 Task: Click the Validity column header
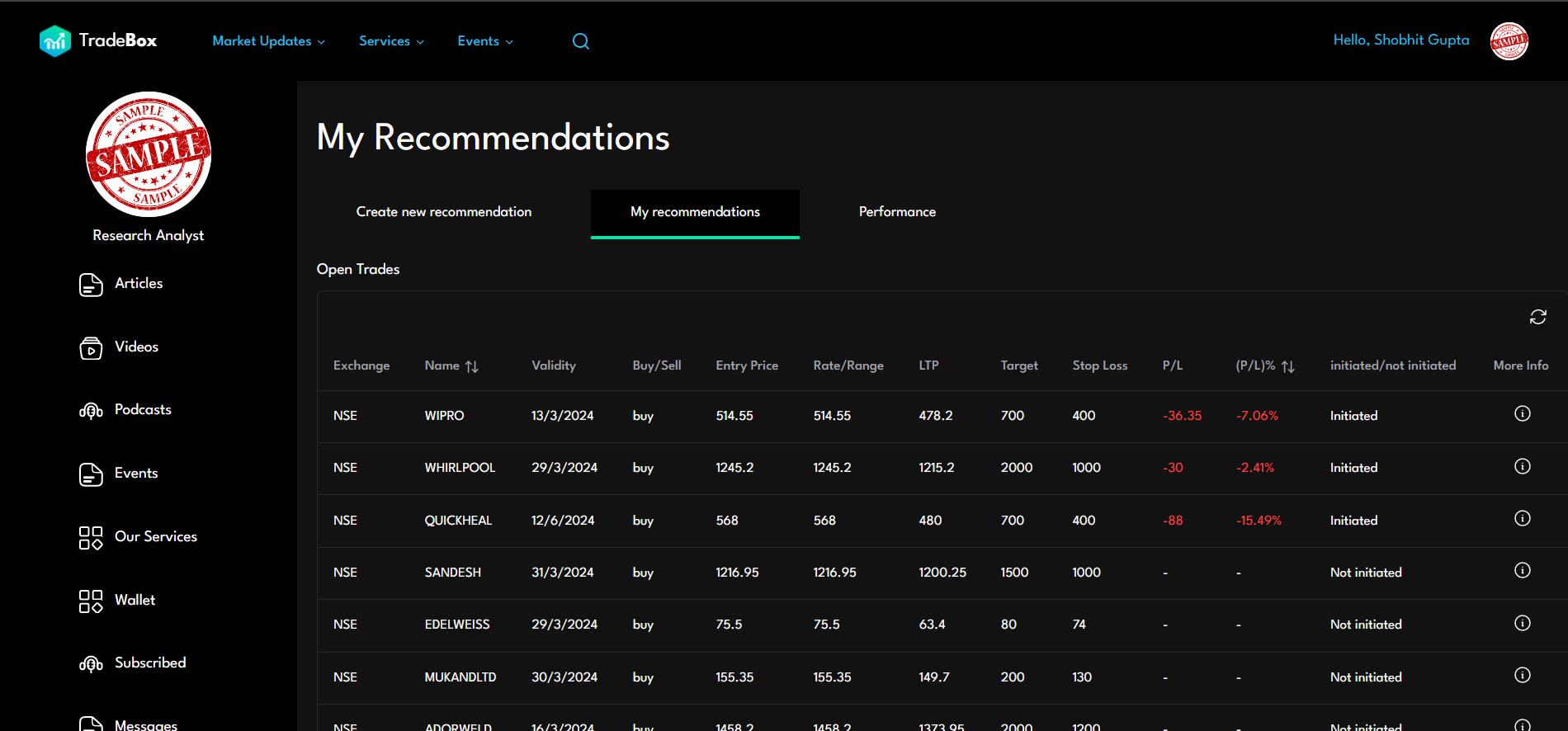[x=554, y=365]
